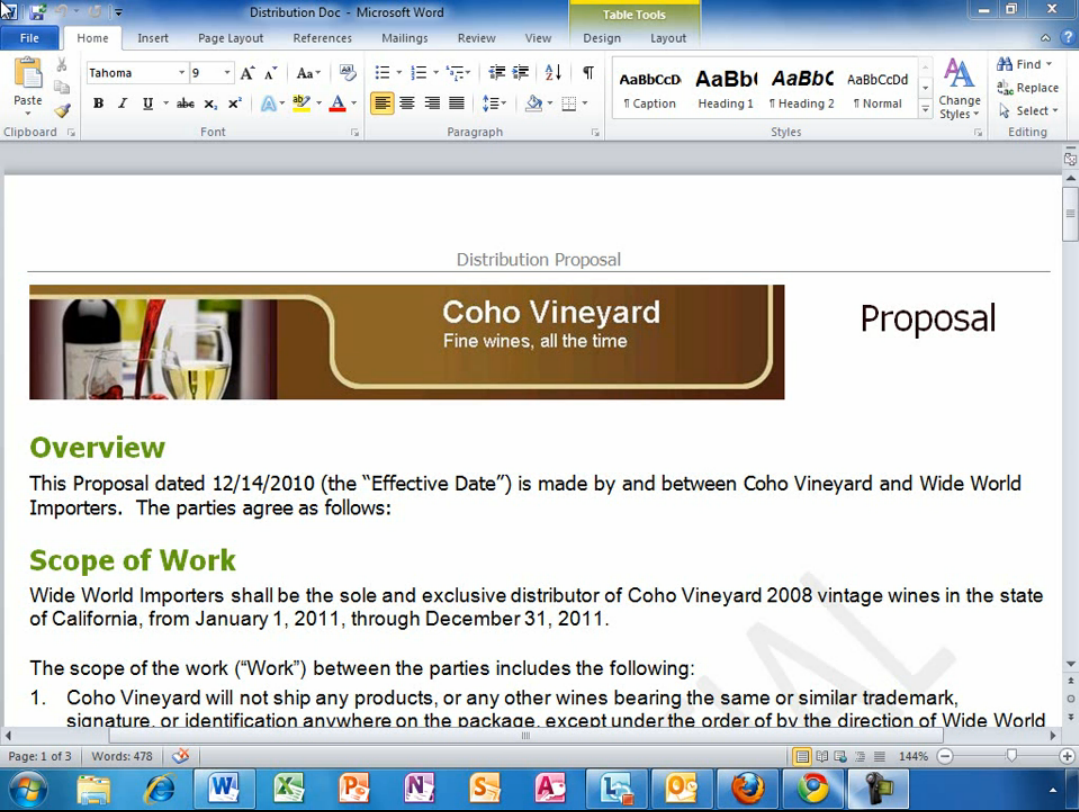1079x812 pixels.
Task: Open the Borders dropdown arrow
Action: point(585,104)
